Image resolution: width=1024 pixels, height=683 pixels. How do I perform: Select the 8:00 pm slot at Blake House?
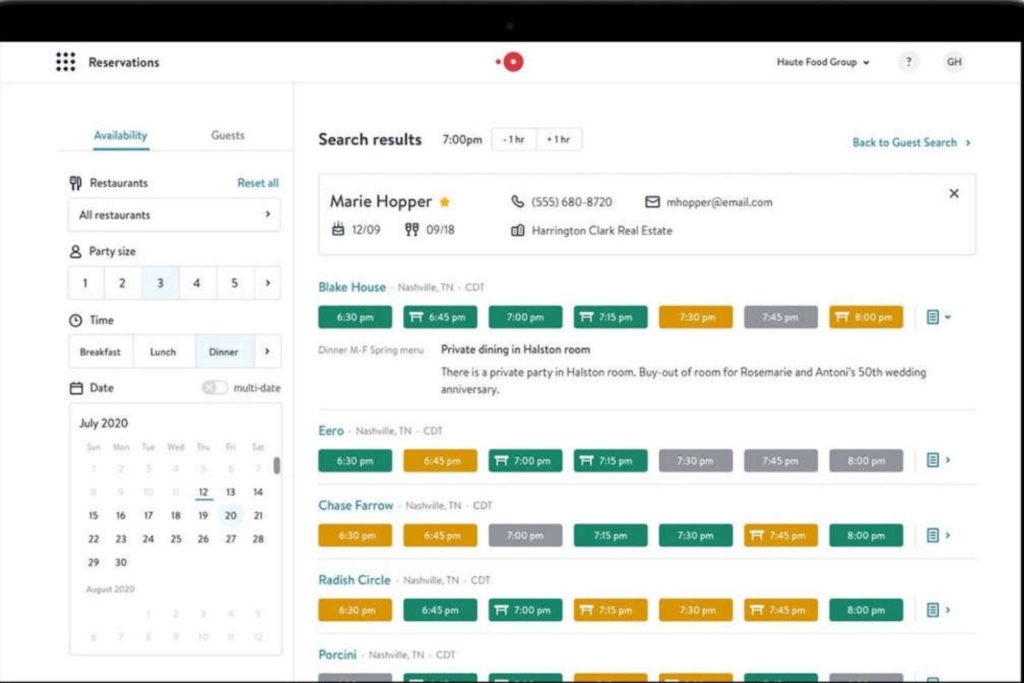[866, 317]
